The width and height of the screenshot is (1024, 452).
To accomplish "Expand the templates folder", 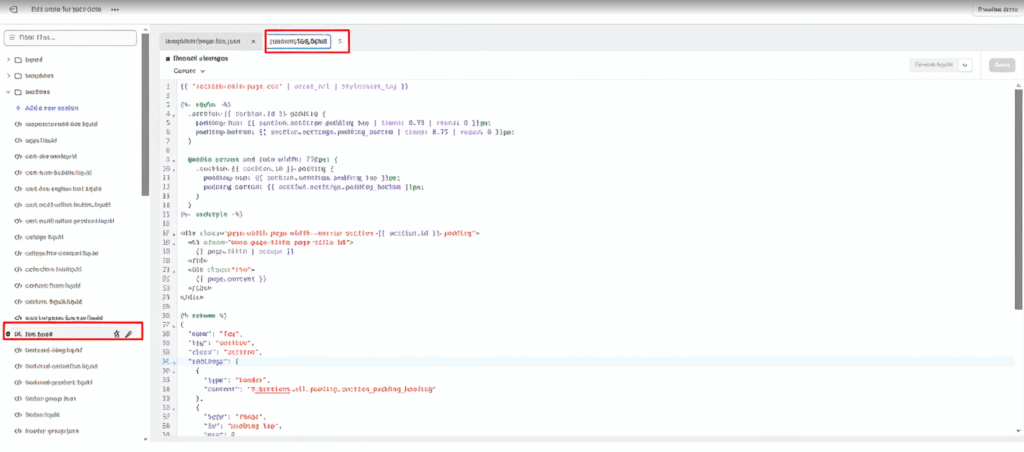I will click(x=9, y=75).
